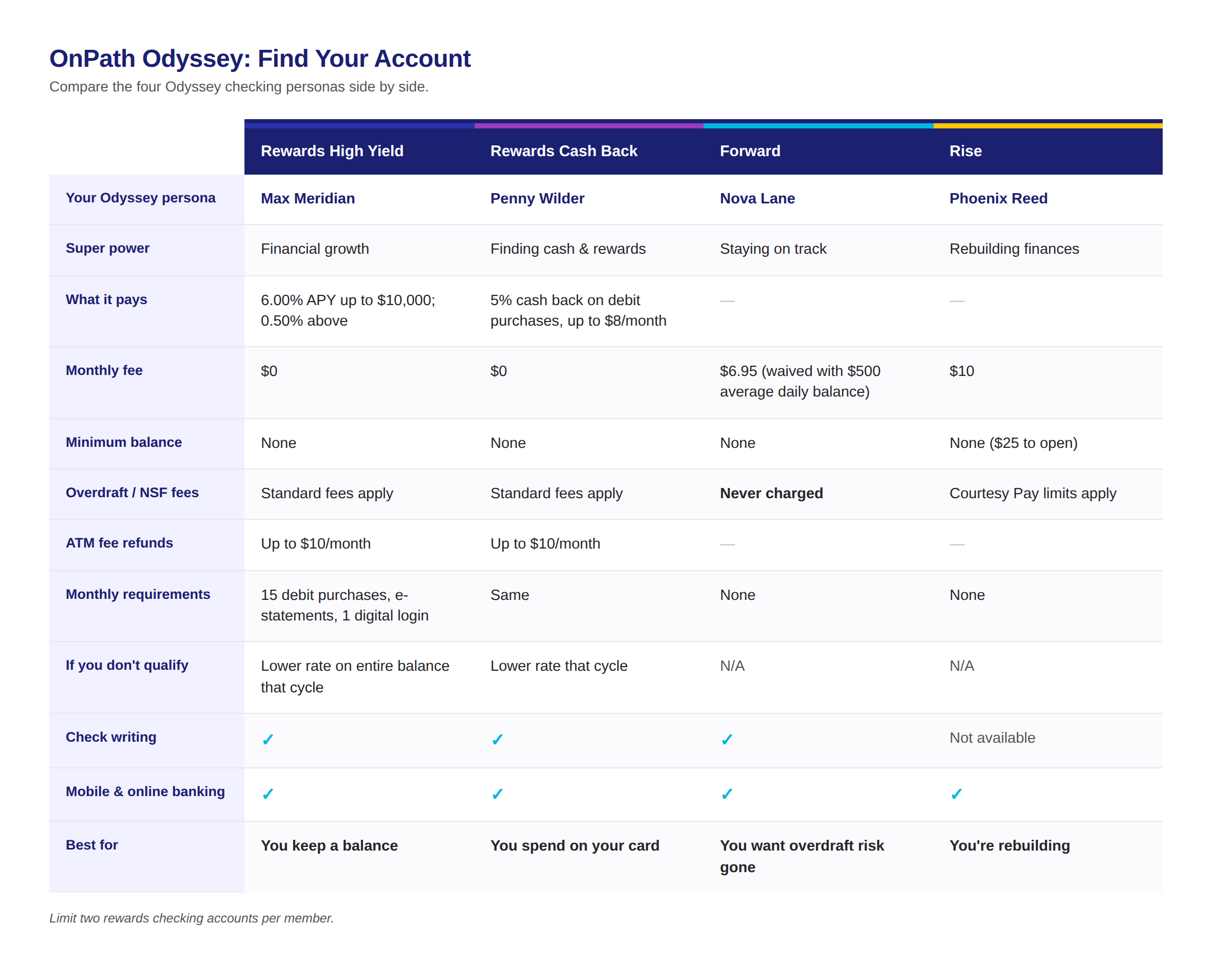Click the footnote 'Limit two rewards checking accounts per member.'

point(192,918)
